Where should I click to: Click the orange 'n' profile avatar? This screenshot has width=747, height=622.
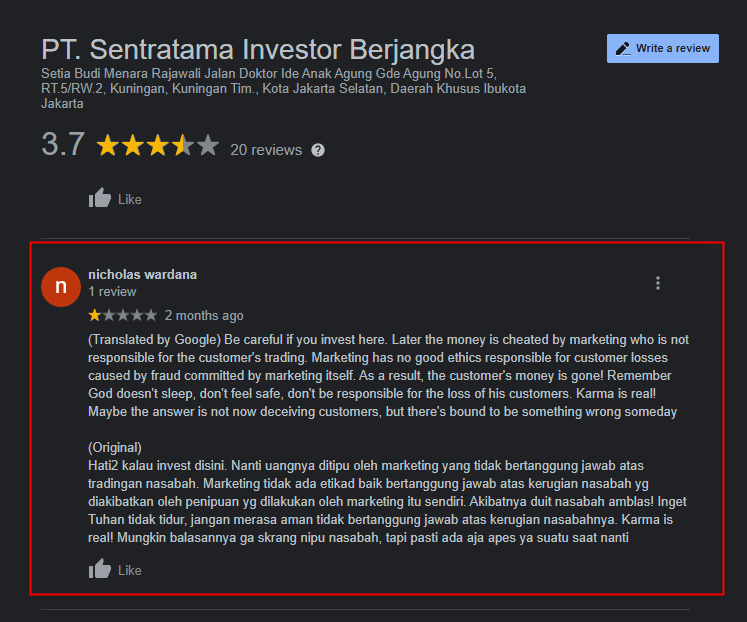(x=61, y=287)
